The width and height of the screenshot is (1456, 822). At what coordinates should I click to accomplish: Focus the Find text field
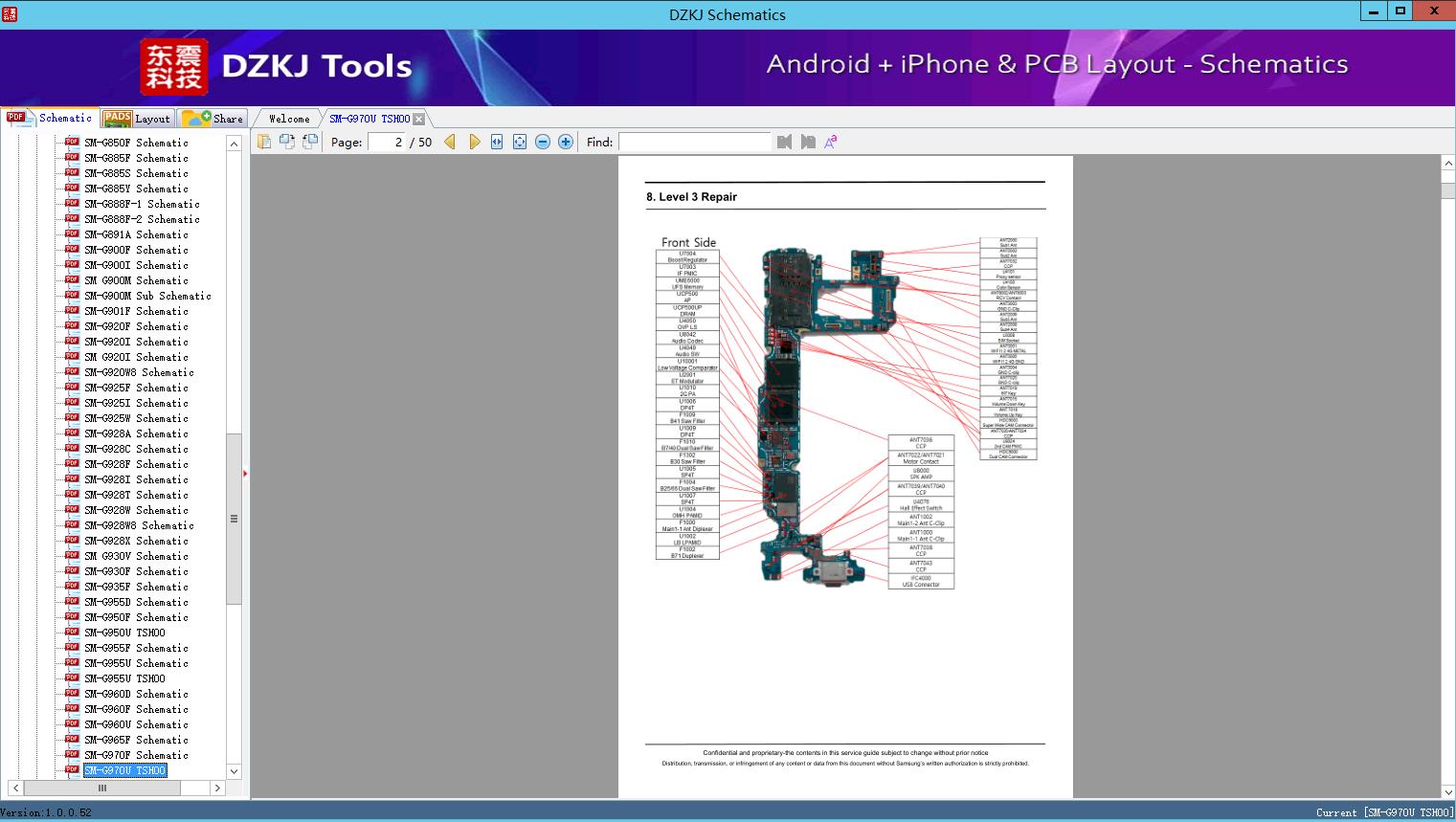pyautogui.click(x=694, y=142)
